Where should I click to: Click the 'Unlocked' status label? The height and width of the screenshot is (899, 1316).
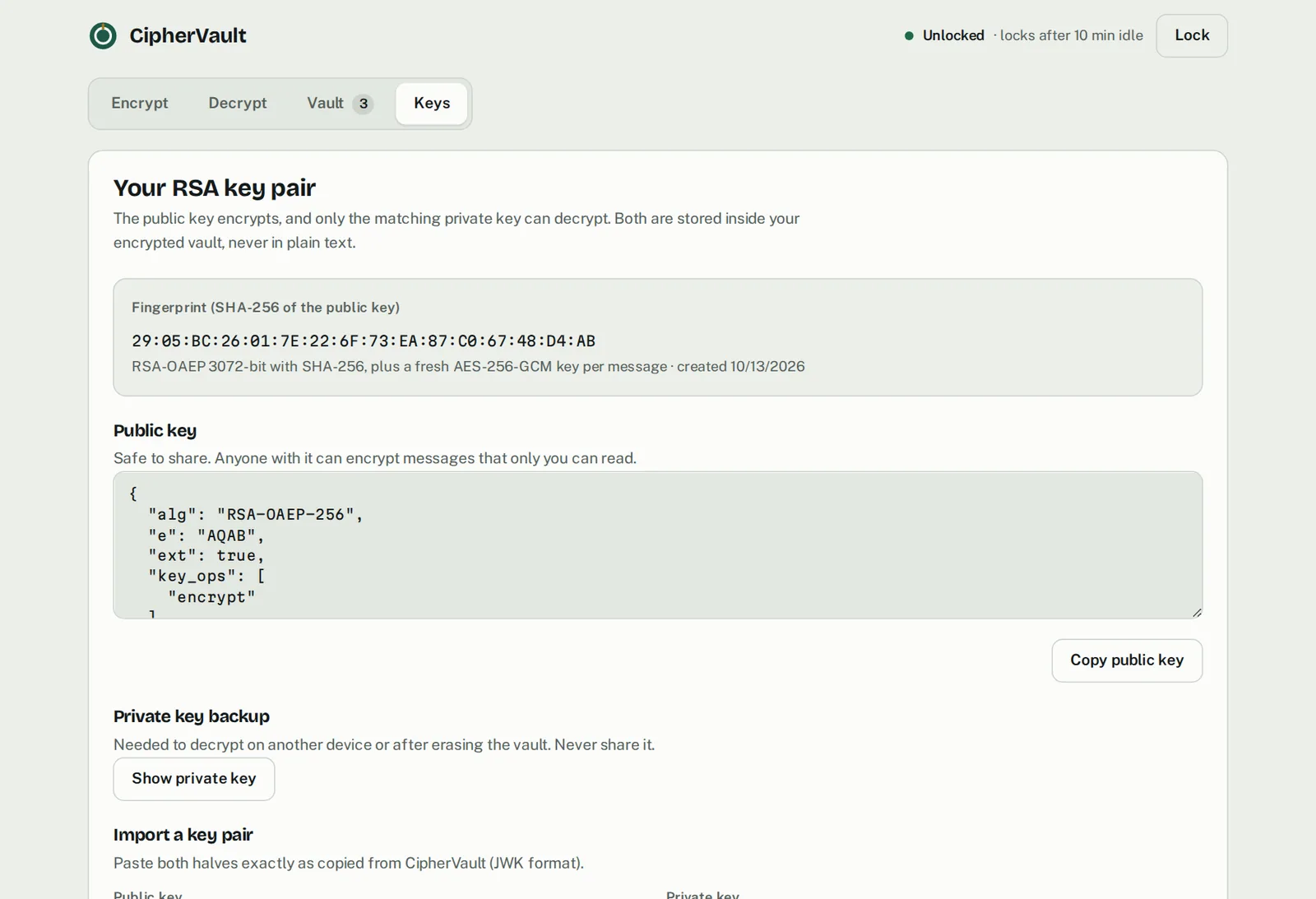click(953, 35)
